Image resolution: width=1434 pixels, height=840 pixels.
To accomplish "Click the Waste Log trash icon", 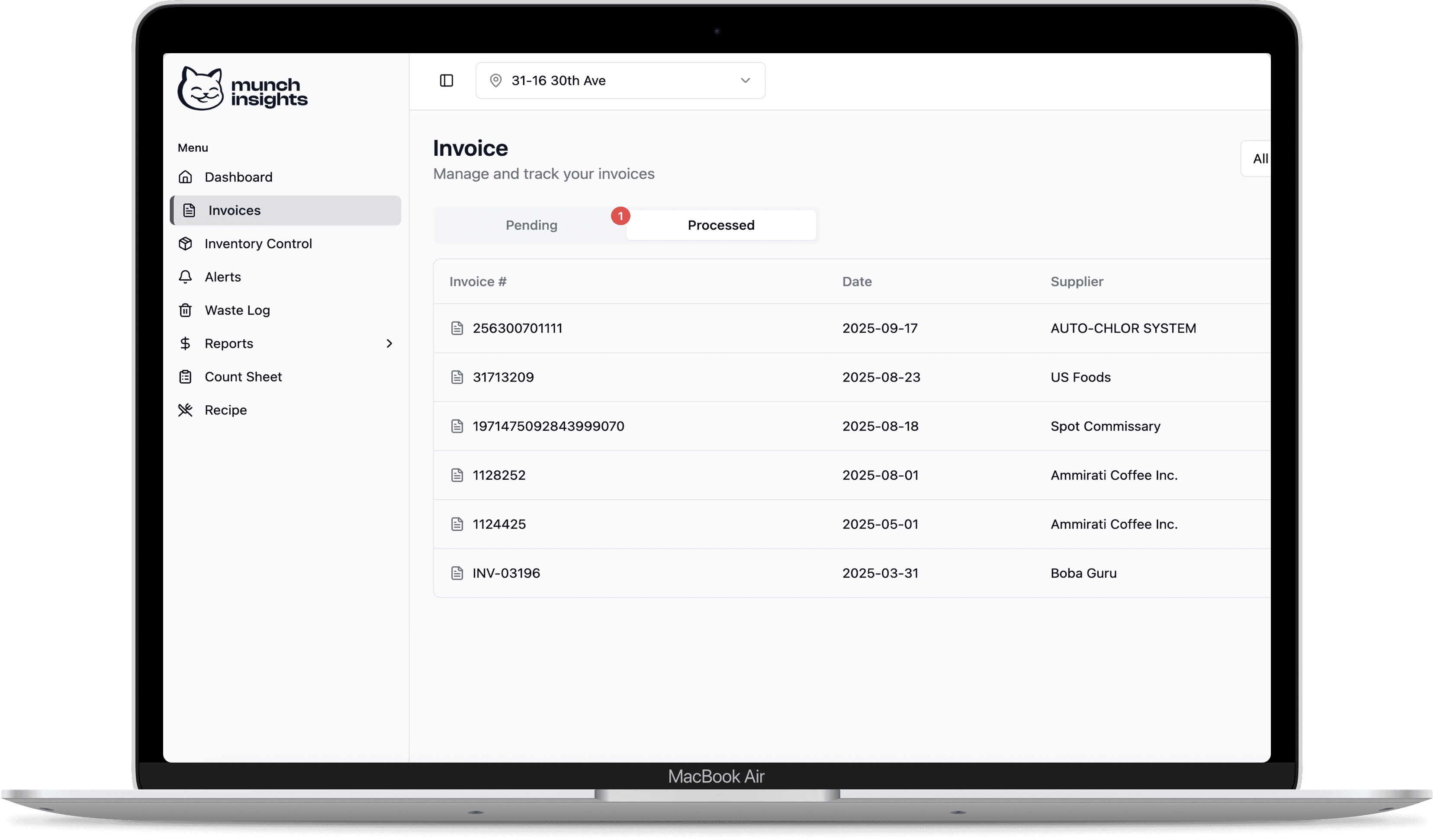I will pos(186,310).
